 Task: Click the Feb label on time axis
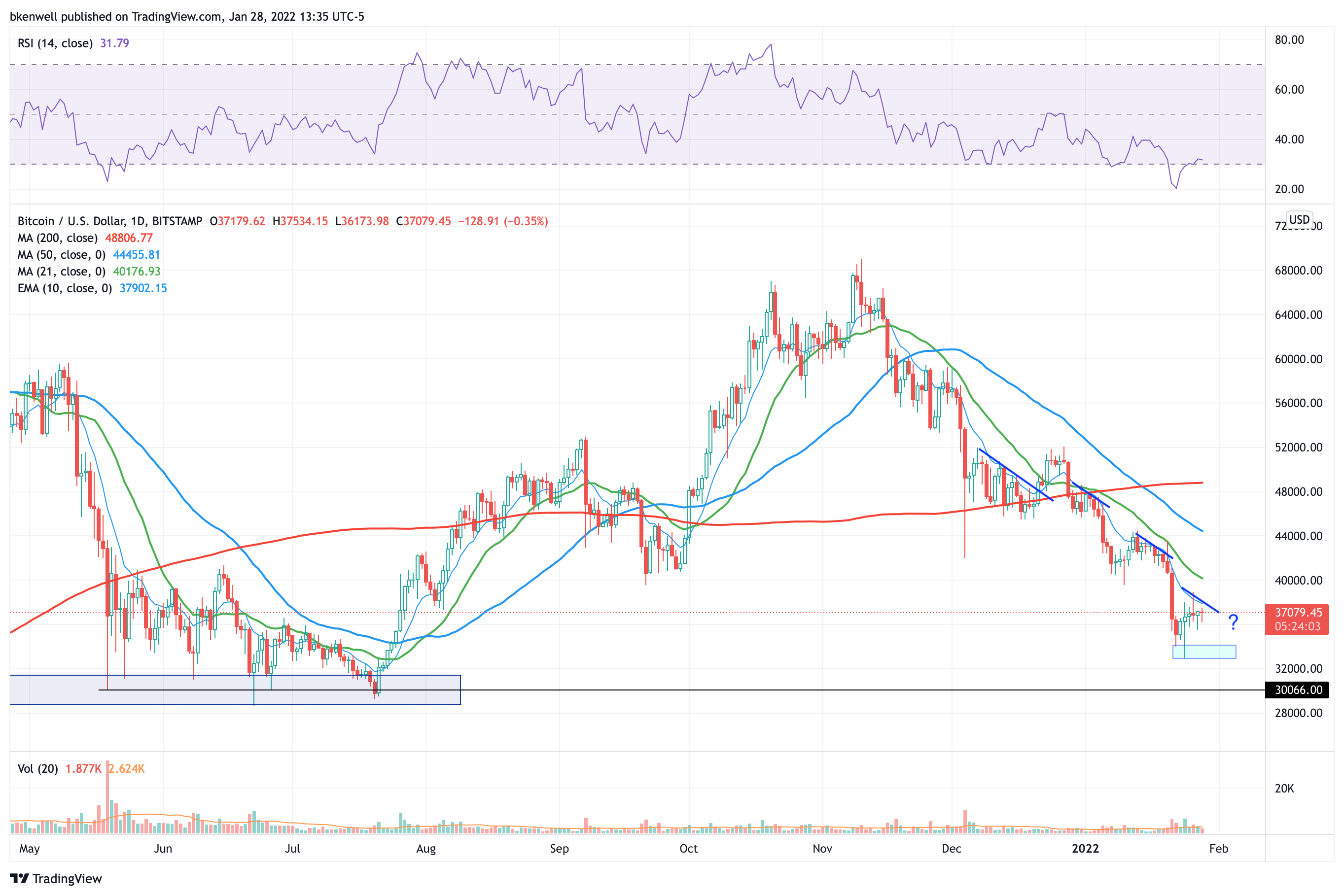tap(1218, 849)
